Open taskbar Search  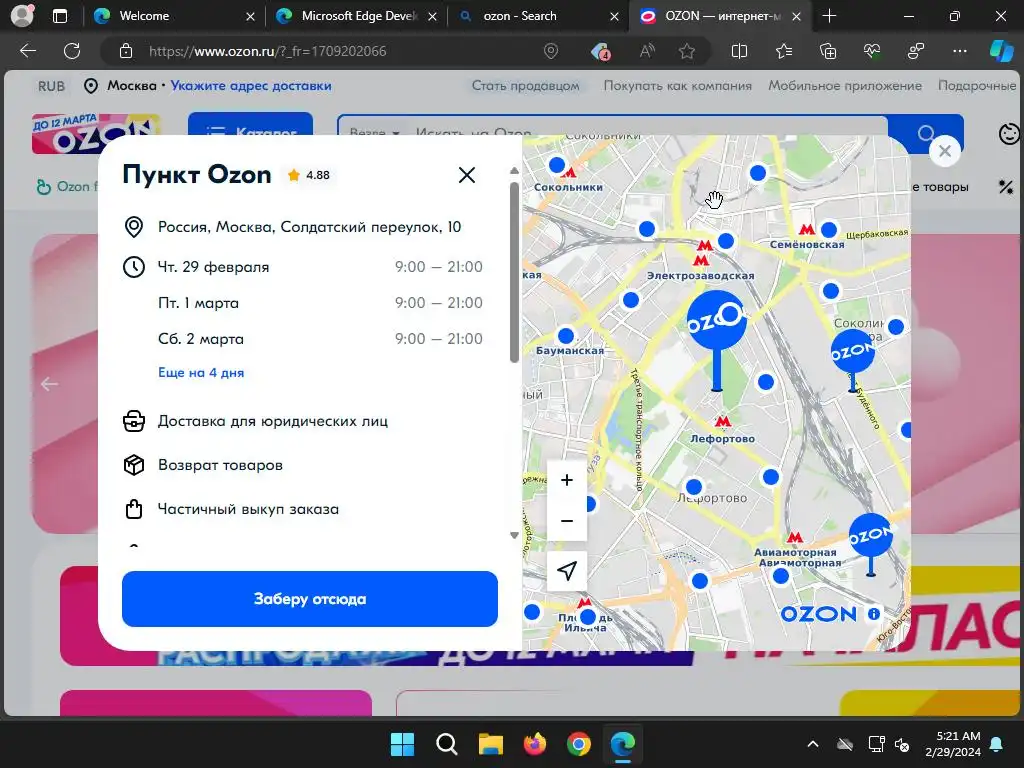tap(447, 744)
